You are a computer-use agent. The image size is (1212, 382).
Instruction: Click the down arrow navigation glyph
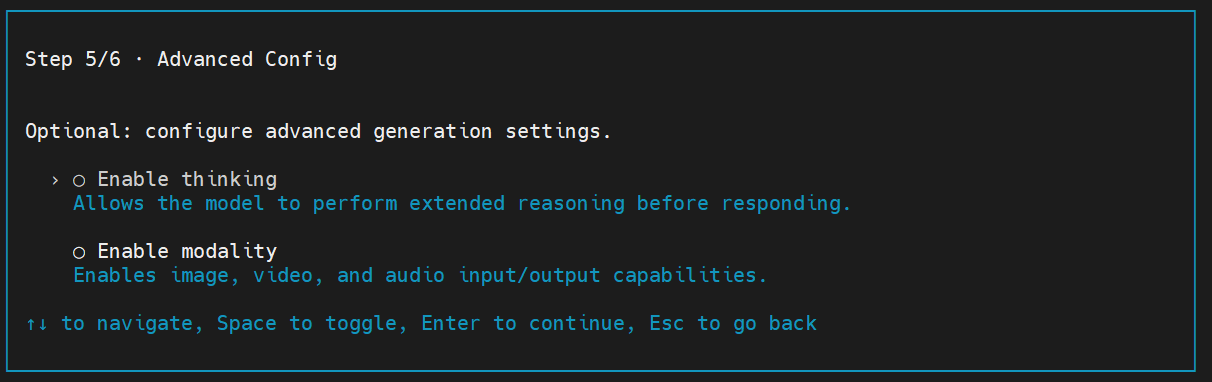coord(43,323)
